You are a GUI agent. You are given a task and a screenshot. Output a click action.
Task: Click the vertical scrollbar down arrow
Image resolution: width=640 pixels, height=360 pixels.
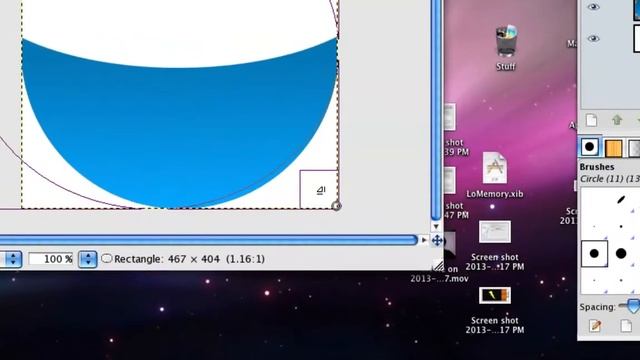tap(436, 227)
